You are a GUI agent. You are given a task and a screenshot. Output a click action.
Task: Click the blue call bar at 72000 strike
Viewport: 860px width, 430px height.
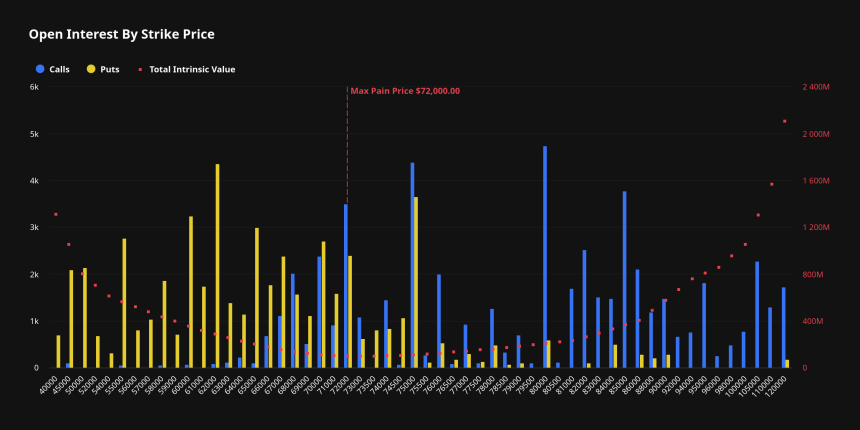pyautogui.click(x=346, y=286)
